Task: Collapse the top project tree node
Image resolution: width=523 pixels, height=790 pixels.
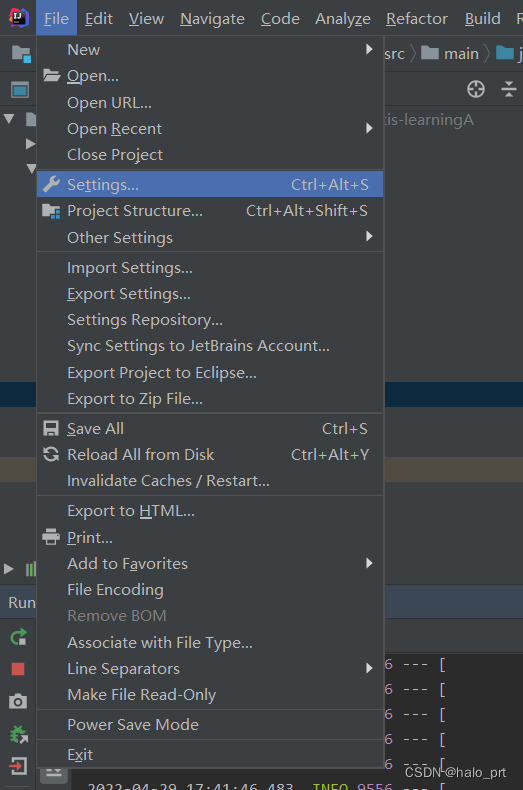Action: tap(9, 119)
